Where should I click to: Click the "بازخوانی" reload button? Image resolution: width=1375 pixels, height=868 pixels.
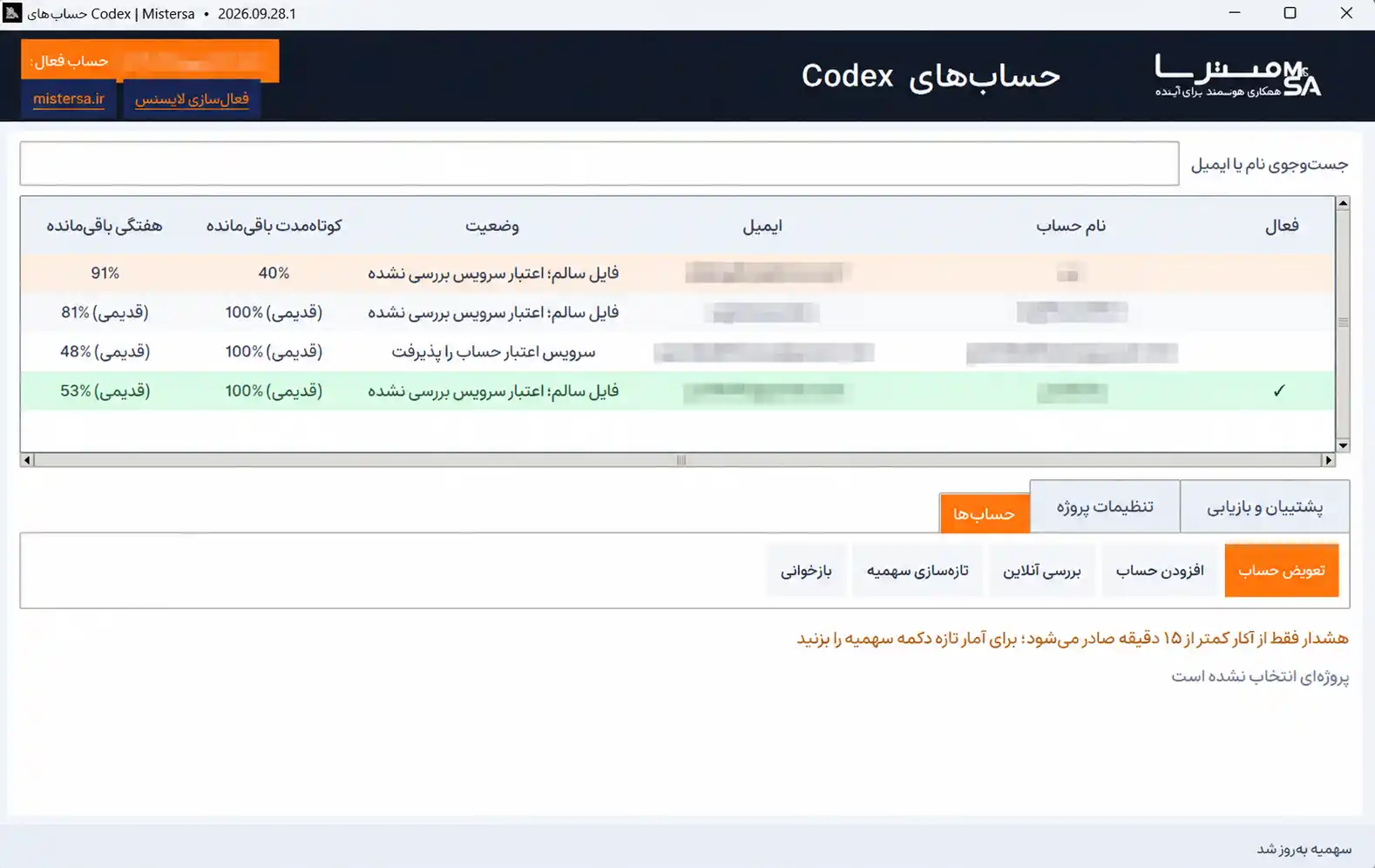point(806,571)
